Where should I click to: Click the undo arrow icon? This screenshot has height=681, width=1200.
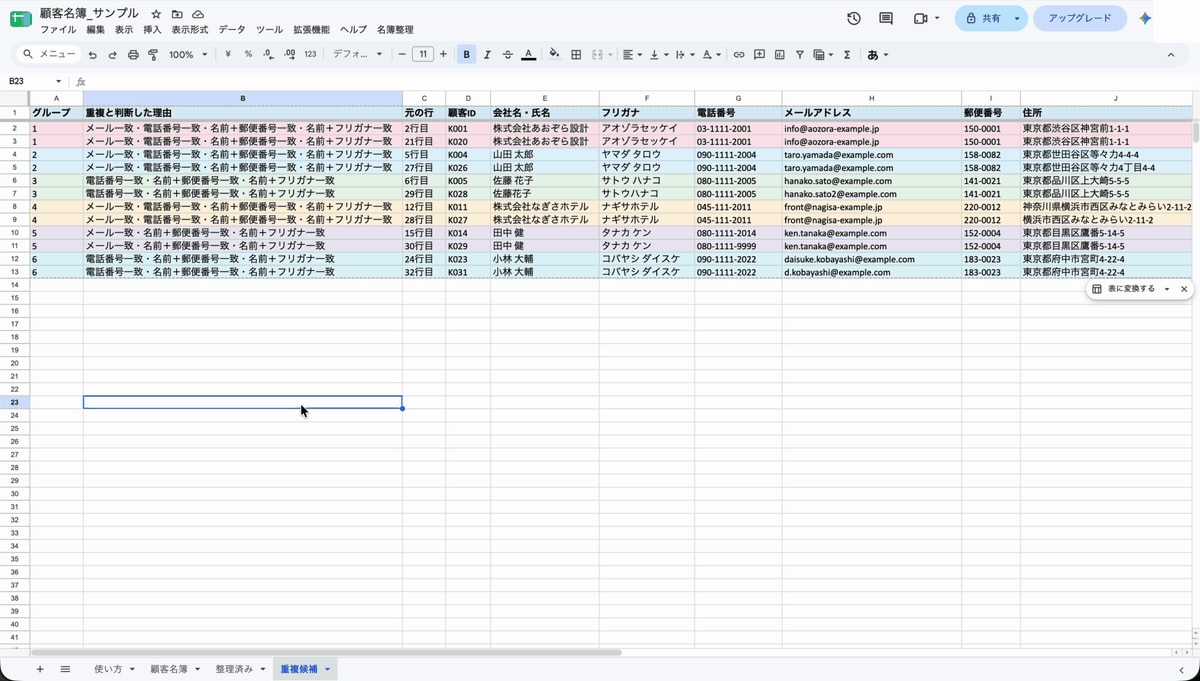tap(92, 55)
